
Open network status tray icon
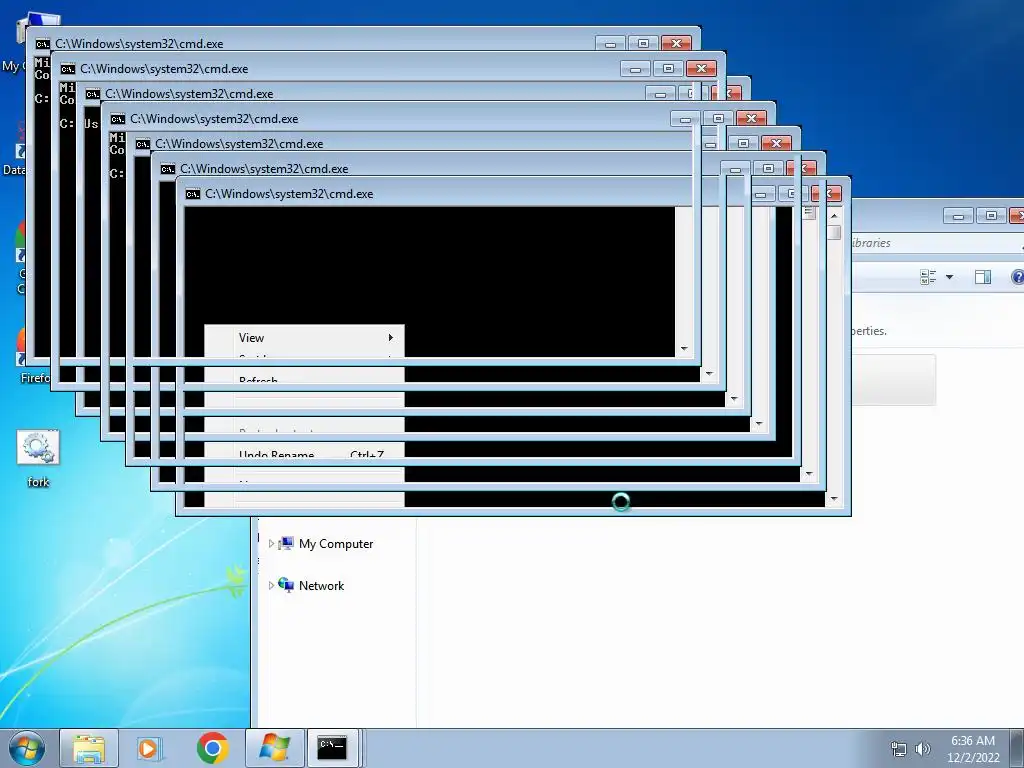899,749
